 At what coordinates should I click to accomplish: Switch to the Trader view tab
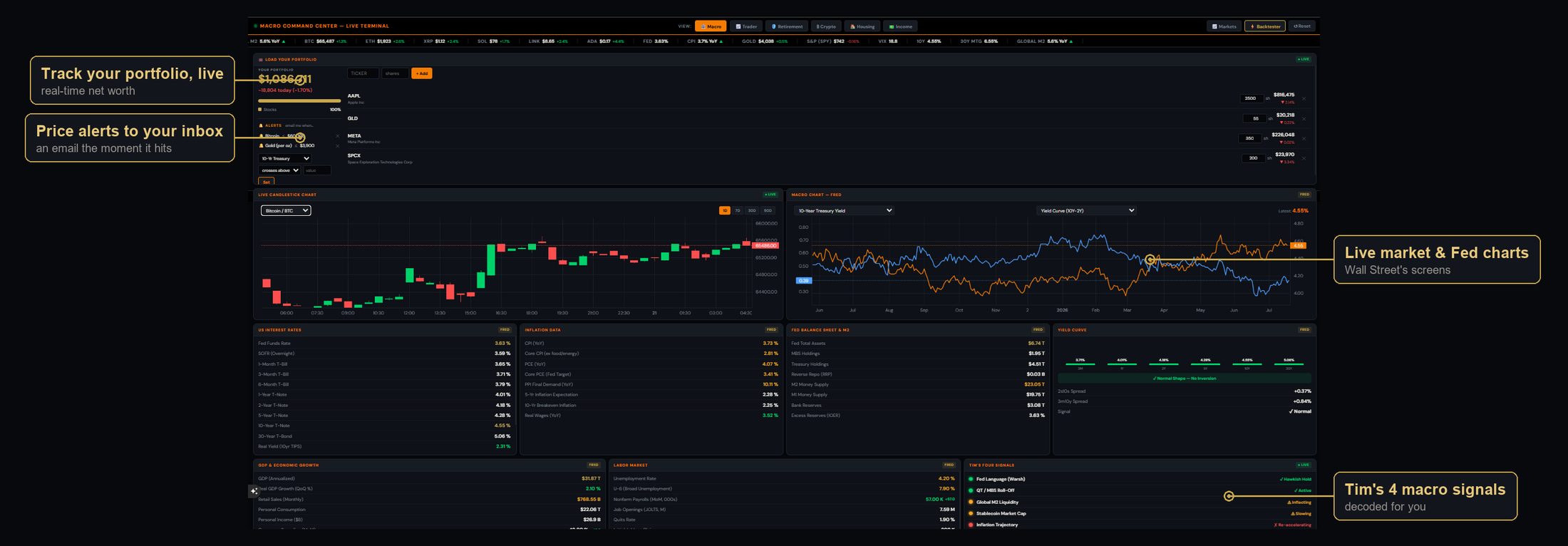pos(746,26)
